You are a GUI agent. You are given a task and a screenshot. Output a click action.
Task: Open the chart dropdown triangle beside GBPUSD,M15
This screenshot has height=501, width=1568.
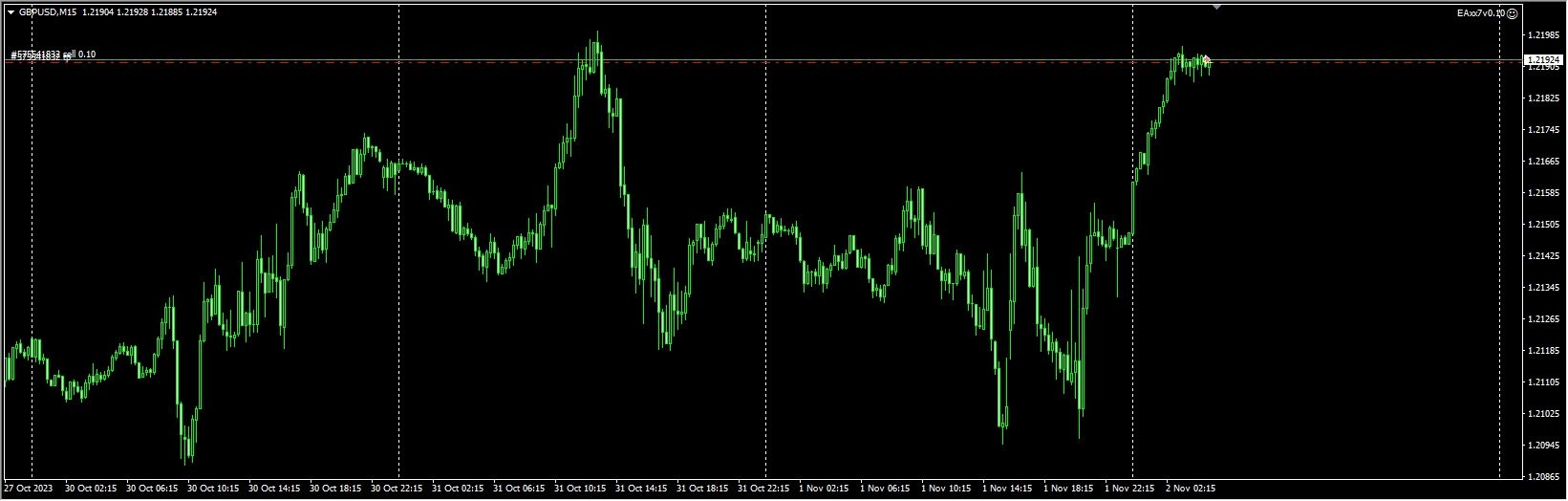click(11, 12)
